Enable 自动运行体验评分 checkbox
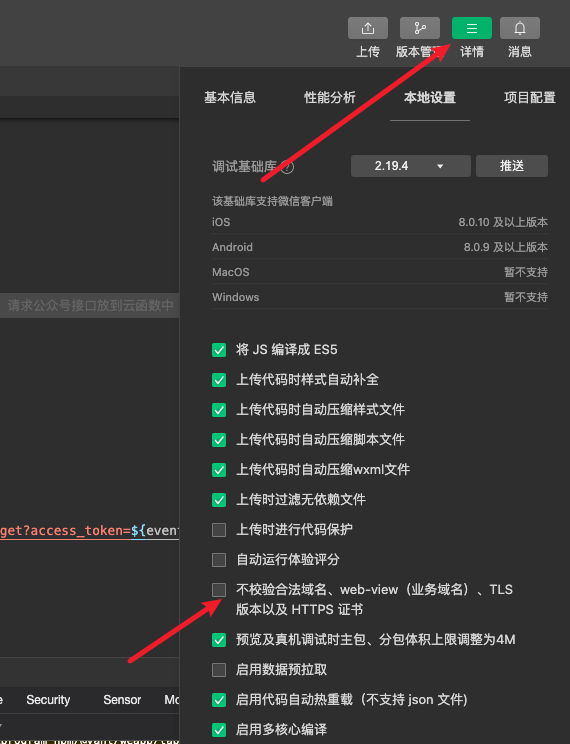 pyautogui.click(x=219, y=560)
